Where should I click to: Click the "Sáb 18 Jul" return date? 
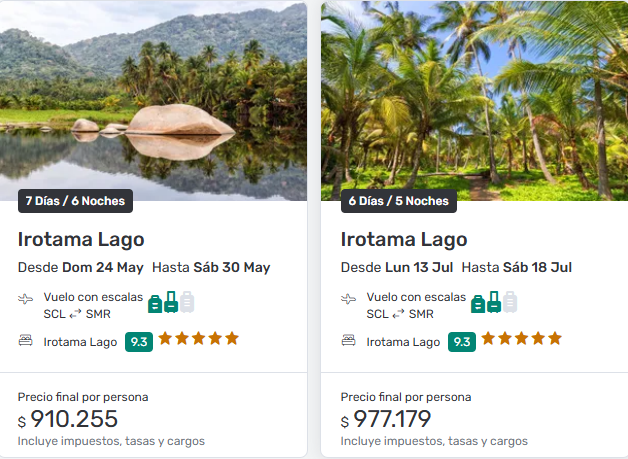pyautogui.click(x=537, y=268)
